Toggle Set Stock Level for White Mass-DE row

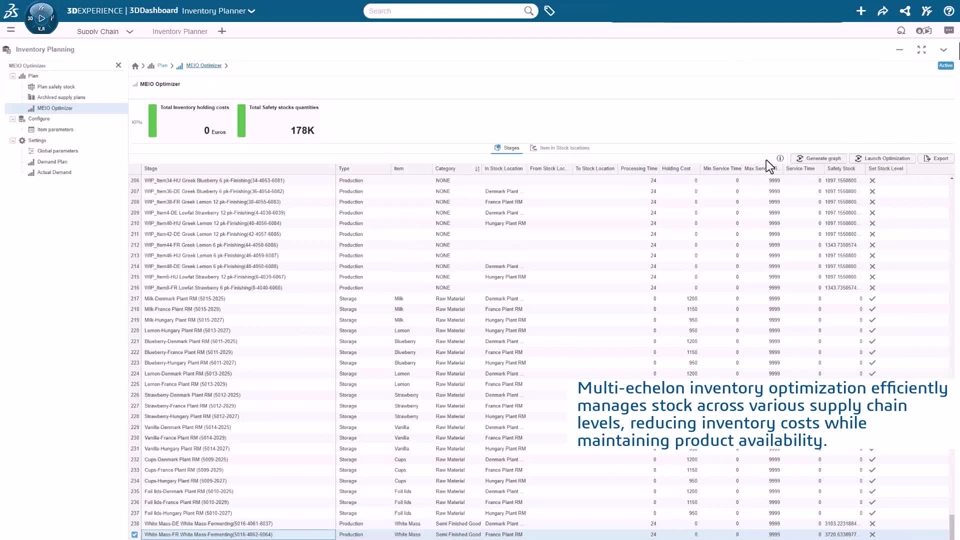tap(872, 523)
